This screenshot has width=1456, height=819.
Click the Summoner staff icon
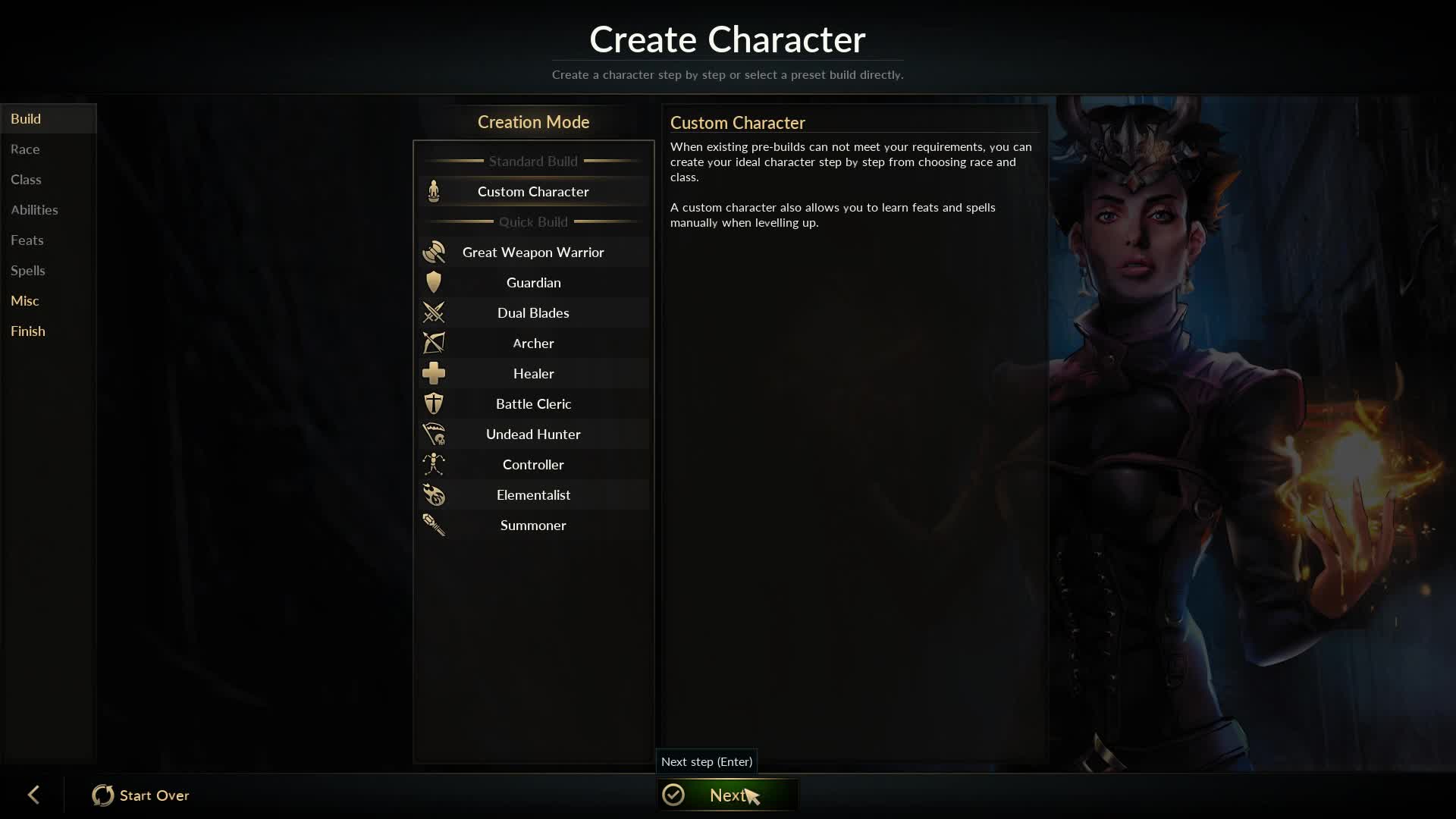click(434, 525)
